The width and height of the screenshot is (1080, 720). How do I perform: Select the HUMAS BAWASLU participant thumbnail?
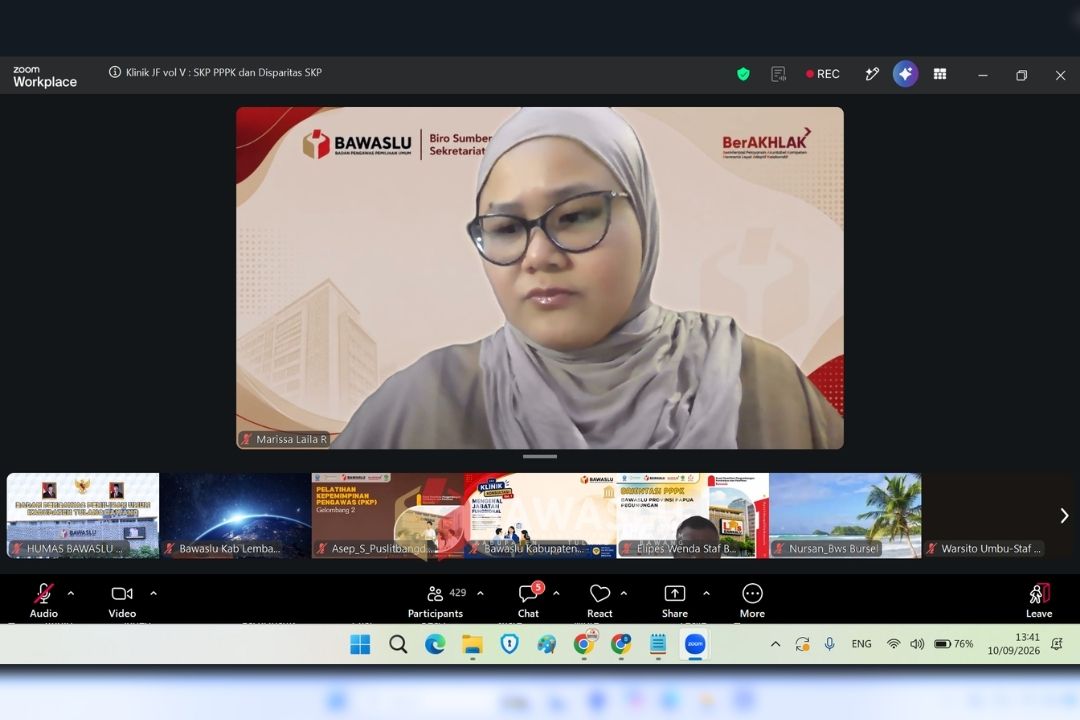point(83,515)
